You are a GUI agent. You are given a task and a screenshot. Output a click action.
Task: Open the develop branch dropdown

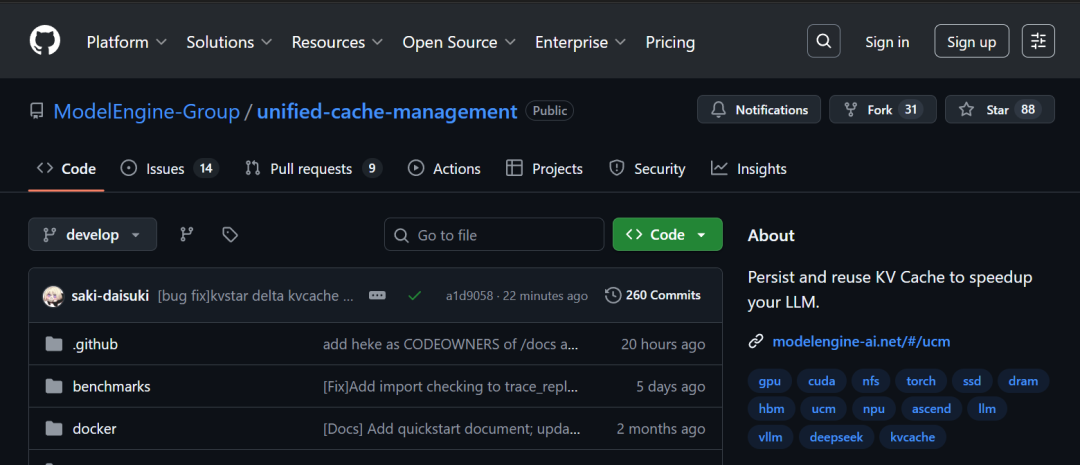(92, 234)
